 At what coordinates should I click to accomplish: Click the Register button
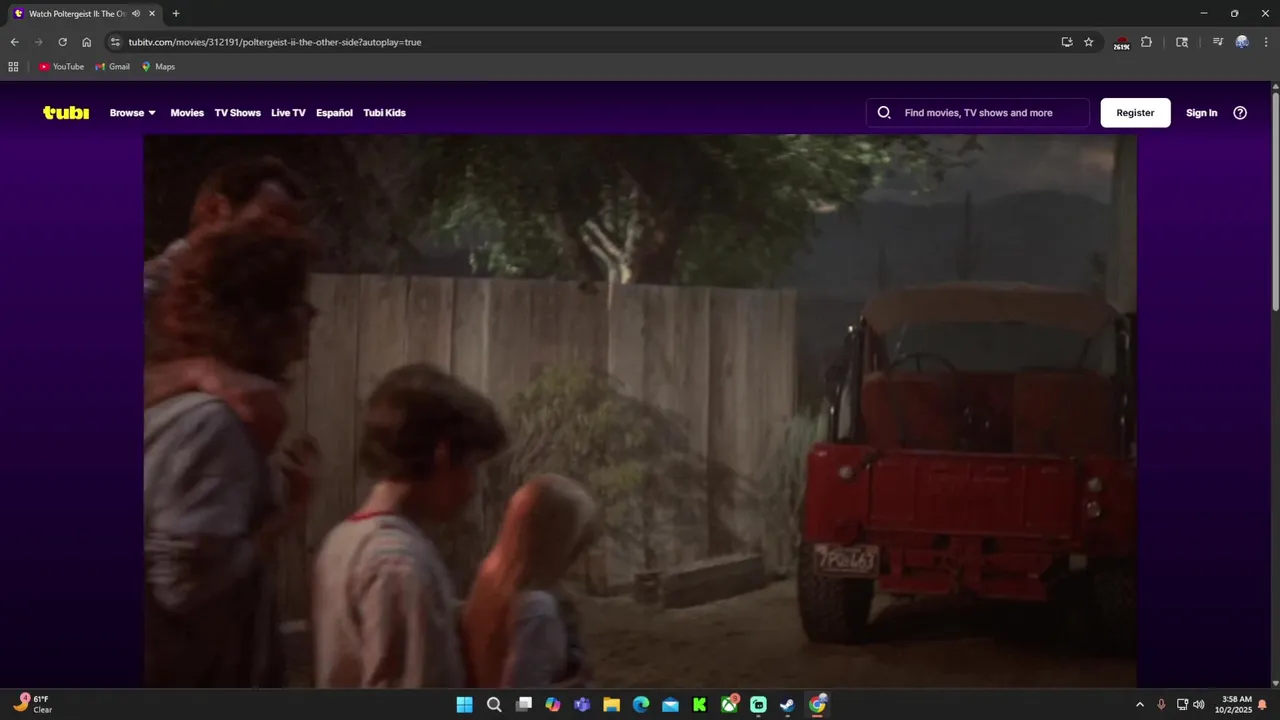[1135, 113]
